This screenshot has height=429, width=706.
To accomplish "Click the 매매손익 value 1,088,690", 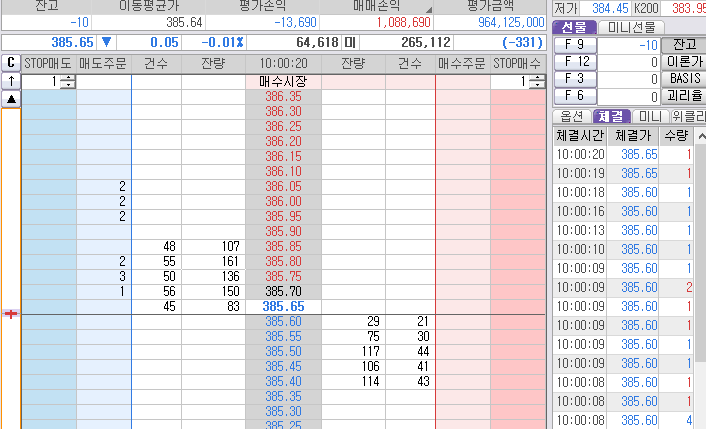I will point(403,22).
